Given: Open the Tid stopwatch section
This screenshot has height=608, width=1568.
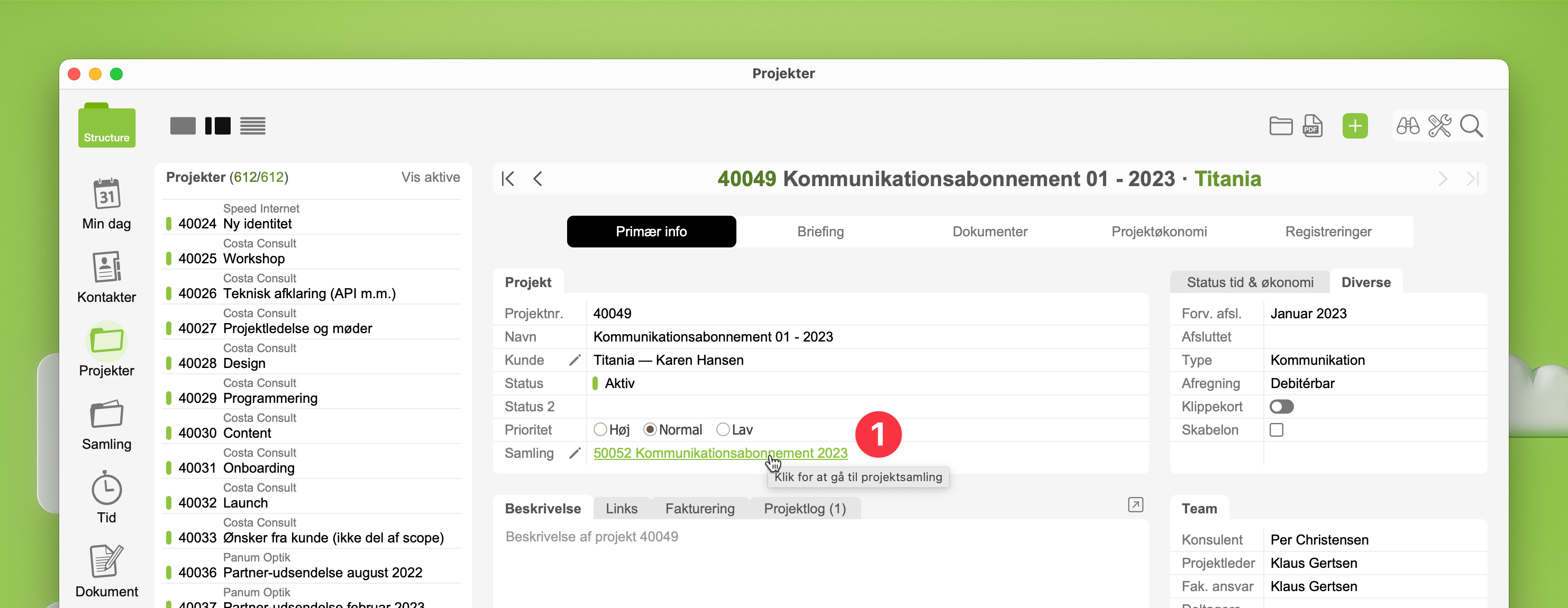Looking at the screenshot, I should point(106,489).
